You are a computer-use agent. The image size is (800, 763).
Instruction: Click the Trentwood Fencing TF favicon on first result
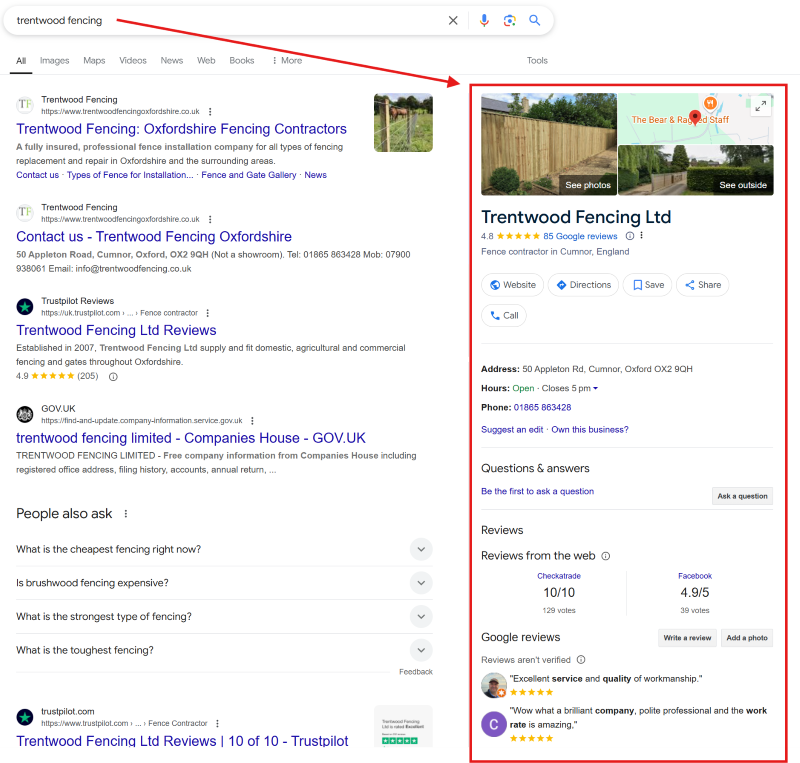(25, 105)
